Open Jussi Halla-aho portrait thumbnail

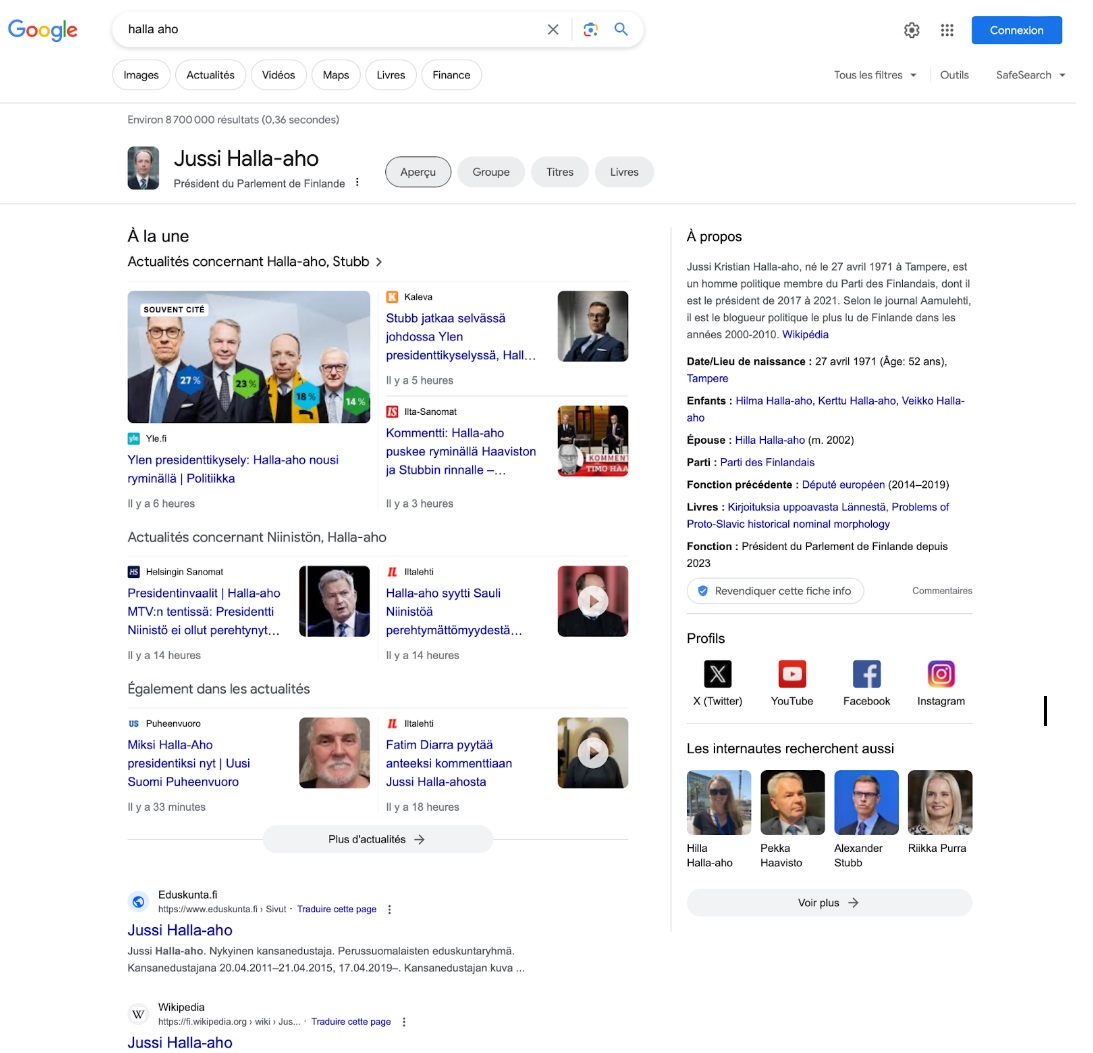pyautogui.click(x=143, y=168)
